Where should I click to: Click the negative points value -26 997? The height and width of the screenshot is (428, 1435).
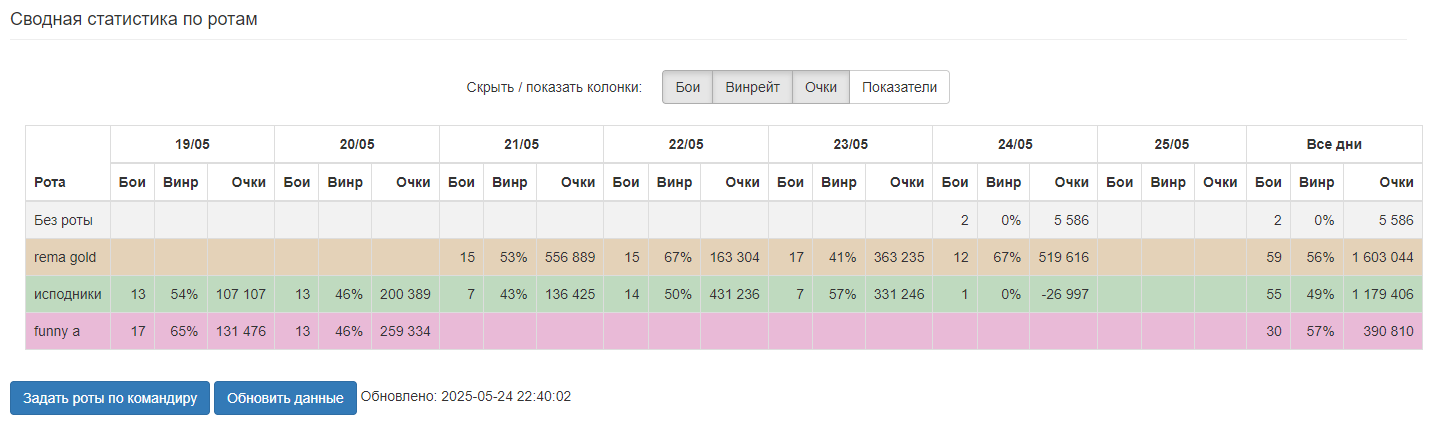click(1063, 294)
